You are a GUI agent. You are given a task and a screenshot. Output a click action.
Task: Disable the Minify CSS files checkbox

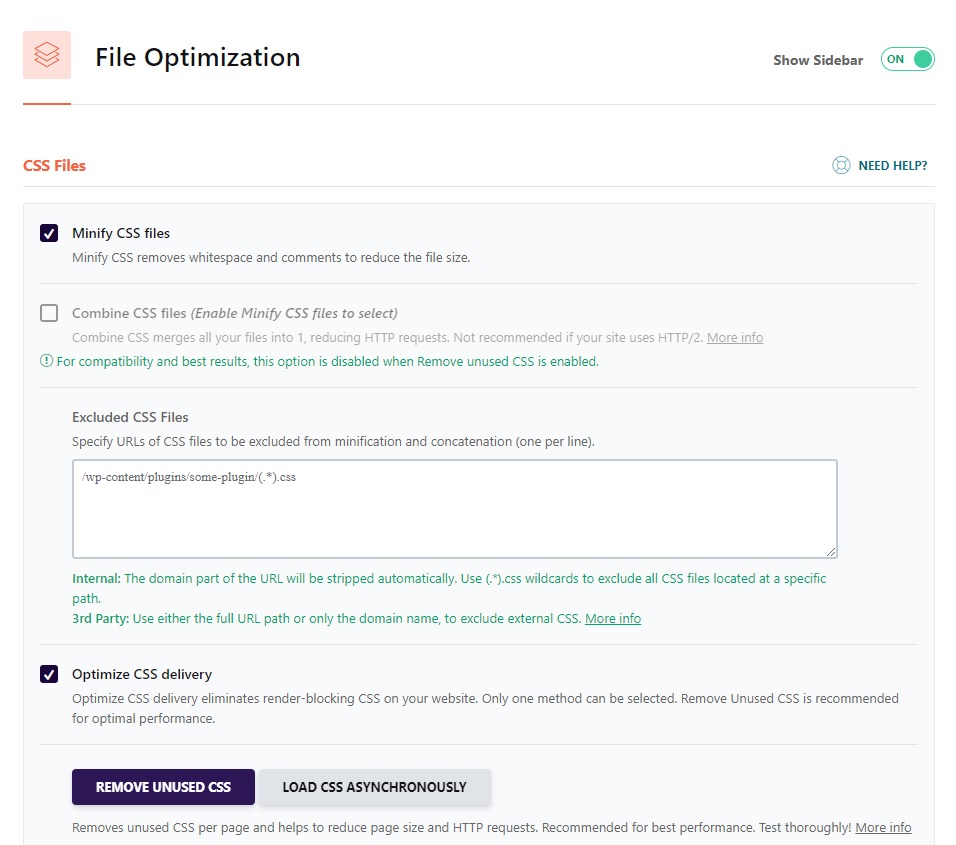point(47,232)
